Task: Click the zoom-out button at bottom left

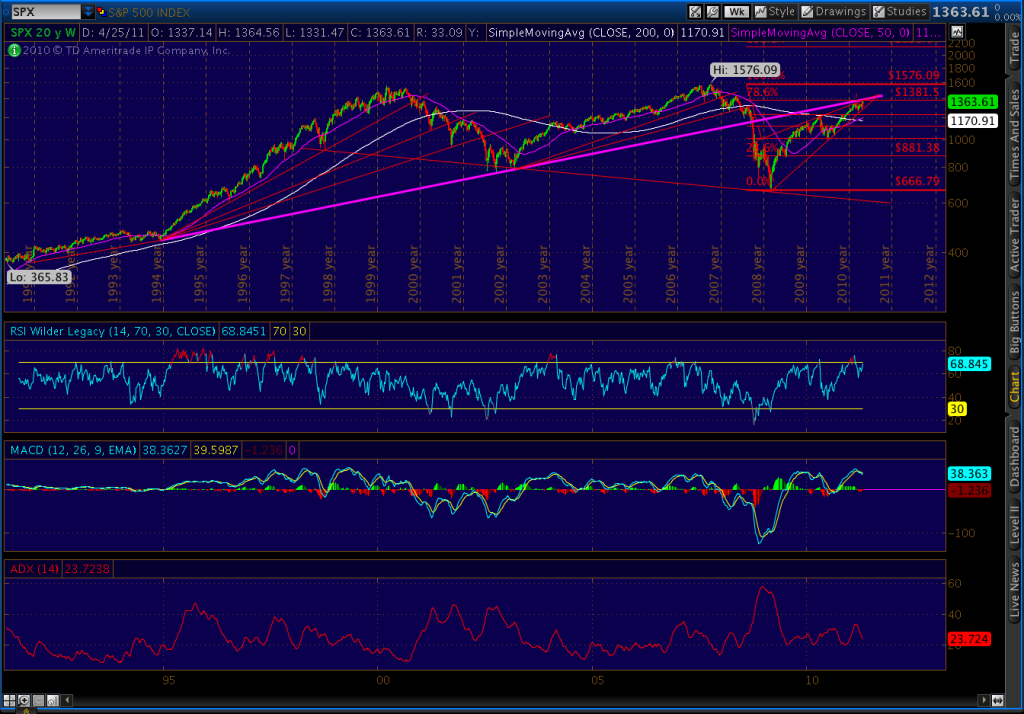Action: tap(38, 700)
